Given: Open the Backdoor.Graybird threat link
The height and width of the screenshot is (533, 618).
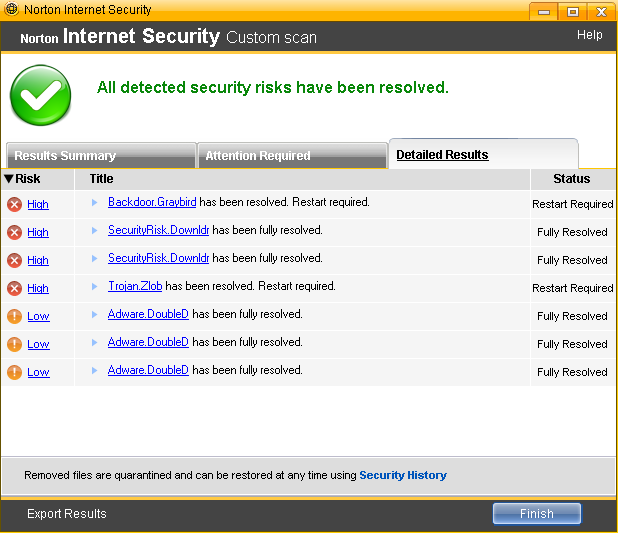Looking at the screenshot, I should point(152,202).
